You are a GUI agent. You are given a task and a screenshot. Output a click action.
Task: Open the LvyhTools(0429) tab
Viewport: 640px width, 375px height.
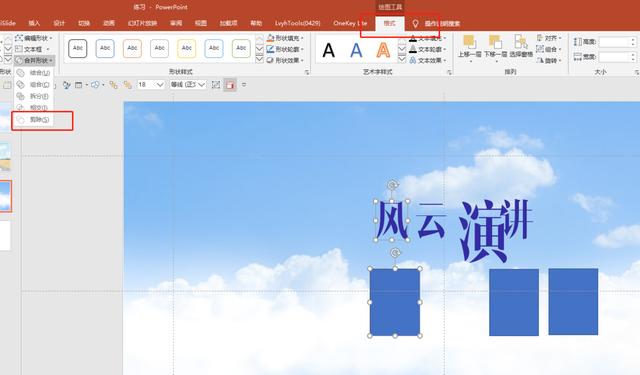pos(298,23)
